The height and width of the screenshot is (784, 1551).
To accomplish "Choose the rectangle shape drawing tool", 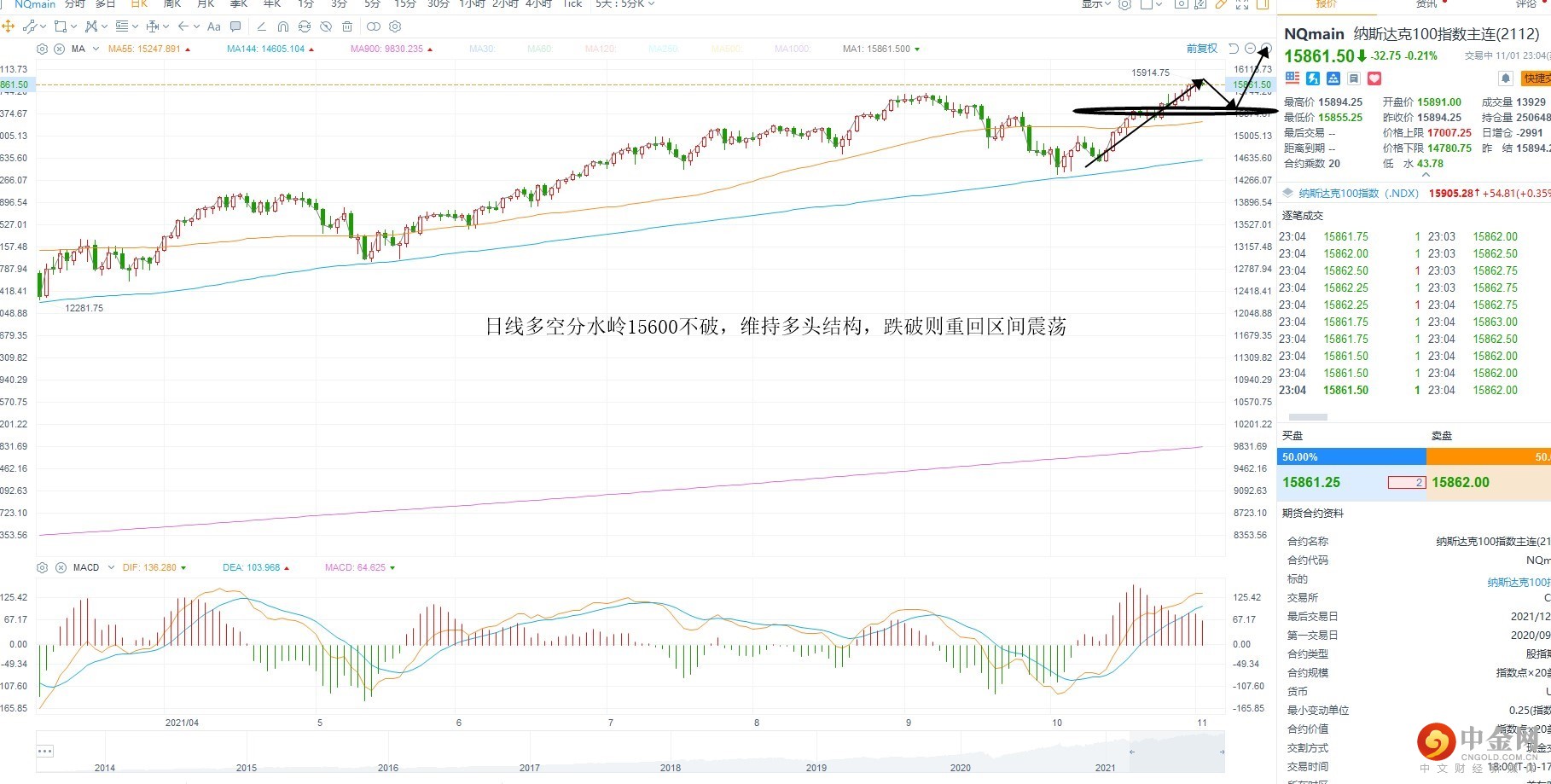I will click(x=61, y=26).
